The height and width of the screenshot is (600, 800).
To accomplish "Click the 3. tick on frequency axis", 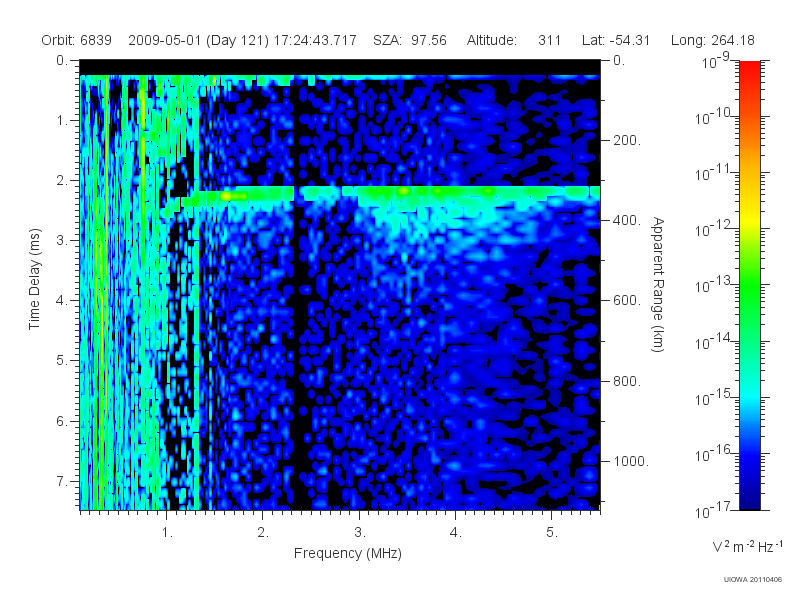I will click(360, 533).
